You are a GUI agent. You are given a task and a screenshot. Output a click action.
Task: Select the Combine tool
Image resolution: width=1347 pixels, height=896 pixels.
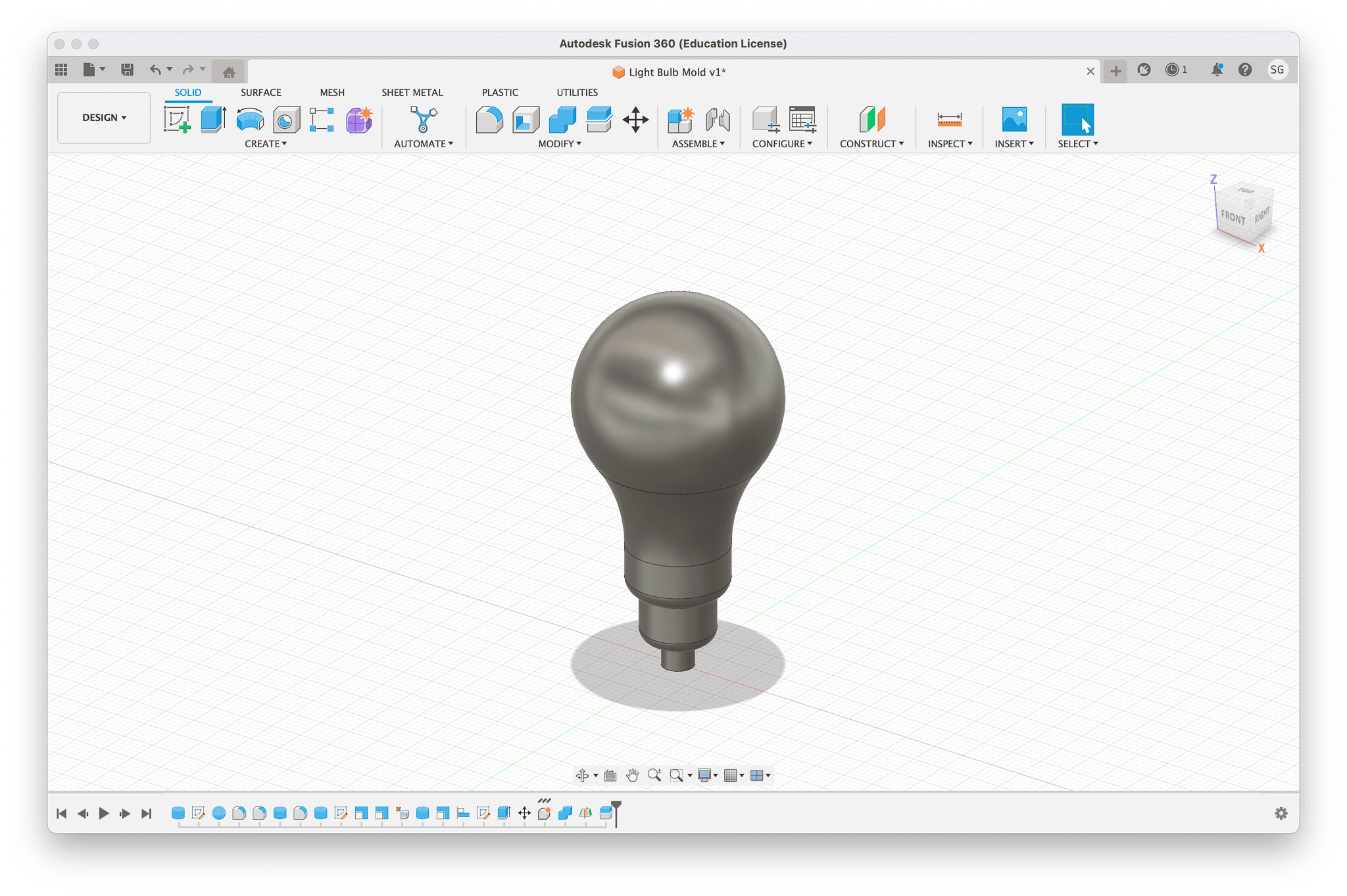[x=562, y=120]
